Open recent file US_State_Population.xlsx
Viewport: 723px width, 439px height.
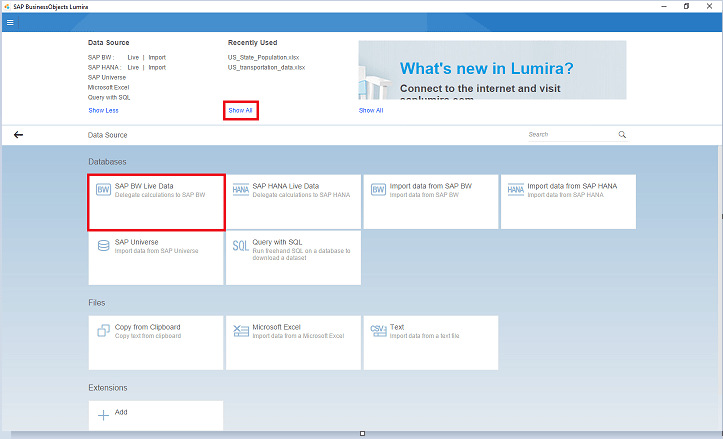coord(263,58)
